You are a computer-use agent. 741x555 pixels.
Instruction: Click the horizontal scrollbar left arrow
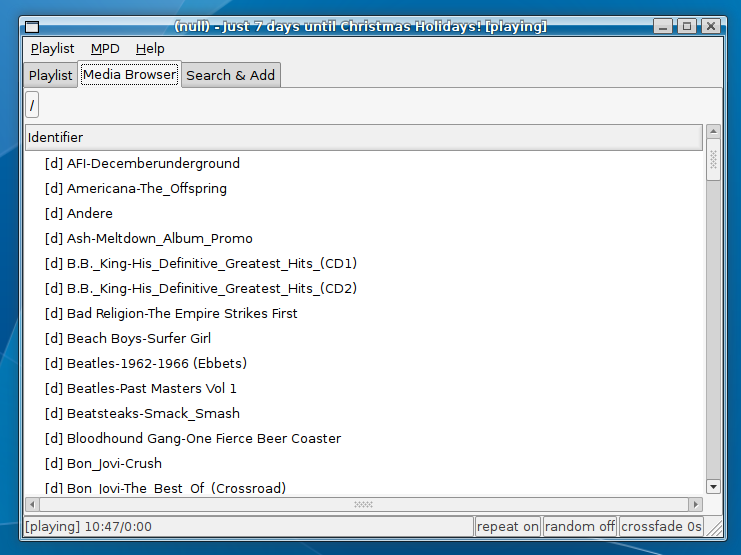[x=32, y=505]
